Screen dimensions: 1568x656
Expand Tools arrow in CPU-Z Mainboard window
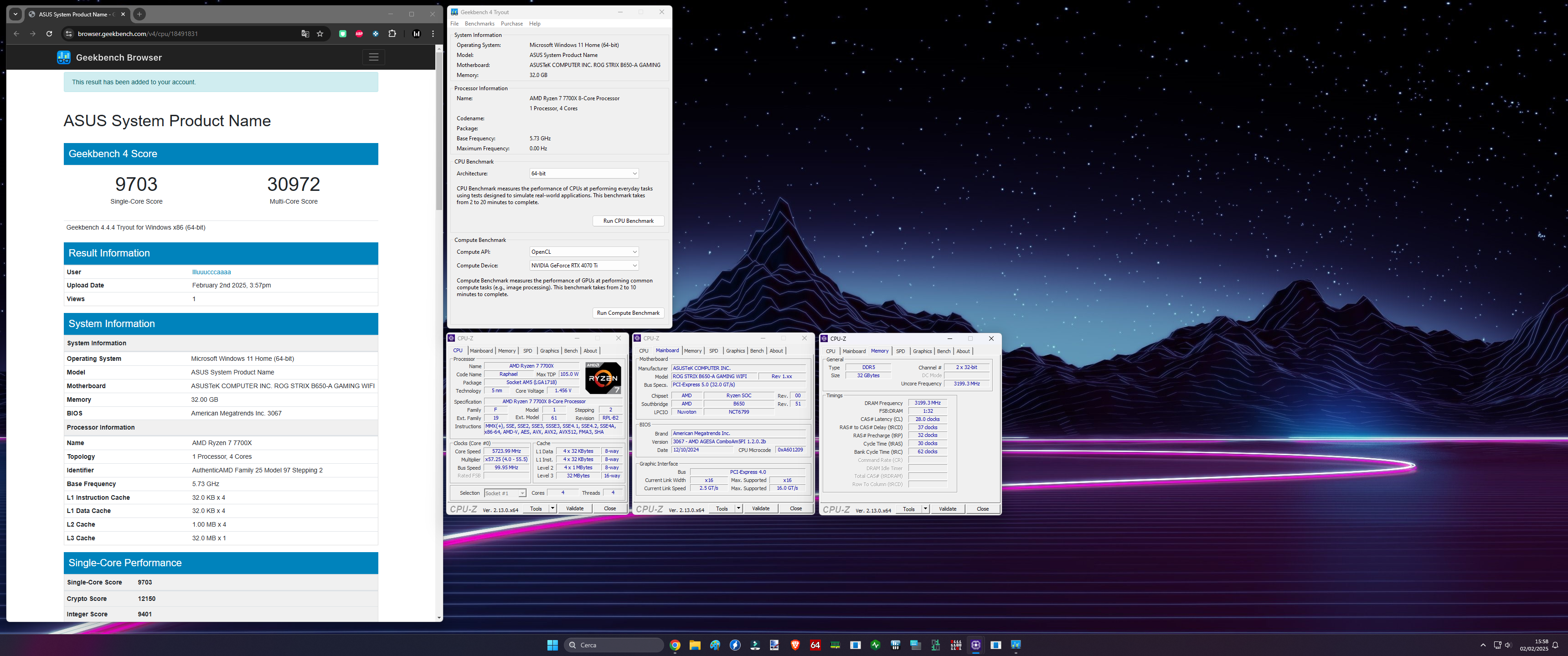click(738, 509)
